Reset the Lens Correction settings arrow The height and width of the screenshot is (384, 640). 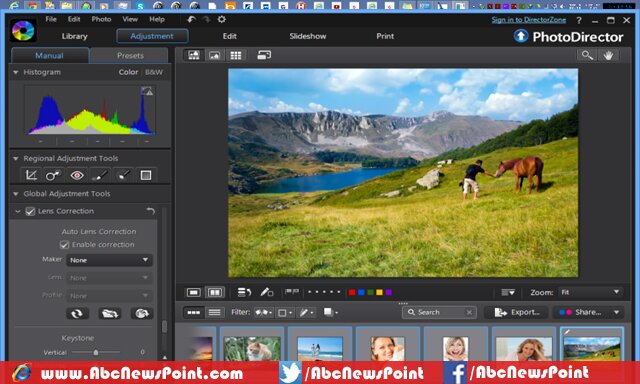[x=151, y=211]
